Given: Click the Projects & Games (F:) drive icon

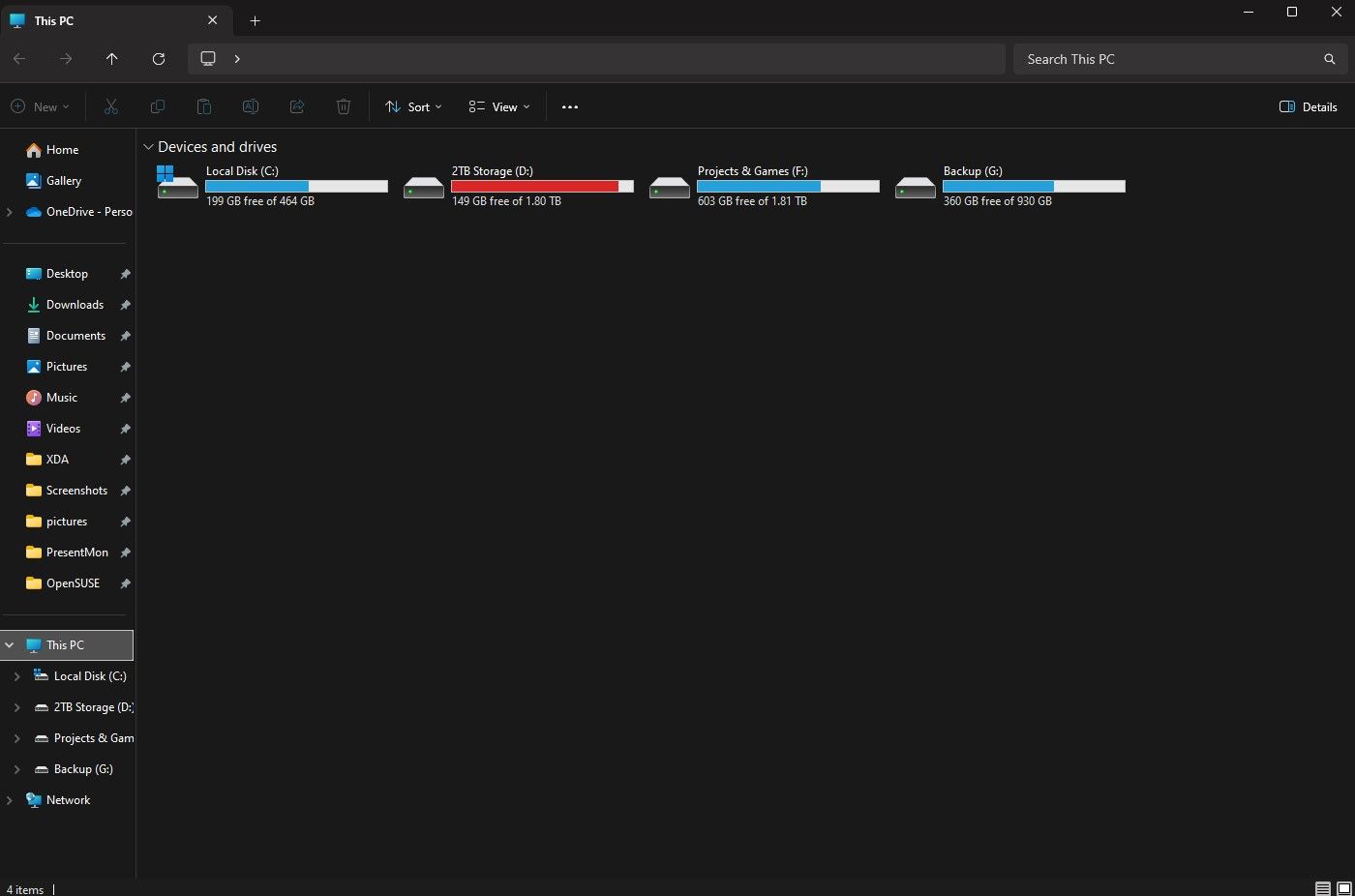Looking at the screenshot, I should (x=670, y=187).
